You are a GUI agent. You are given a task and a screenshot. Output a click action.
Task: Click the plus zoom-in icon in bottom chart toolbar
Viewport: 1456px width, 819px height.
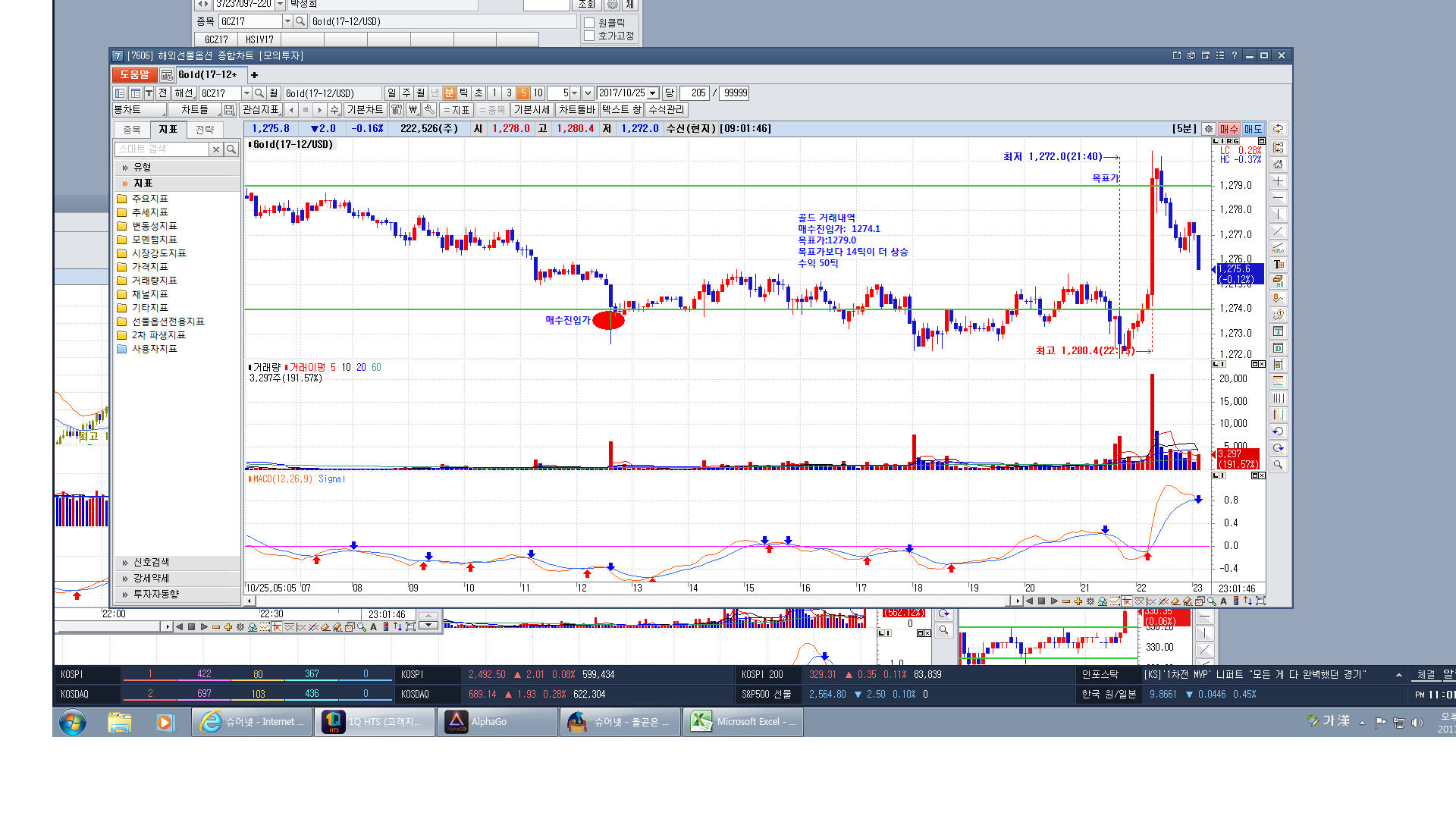tap(1078, 601)
